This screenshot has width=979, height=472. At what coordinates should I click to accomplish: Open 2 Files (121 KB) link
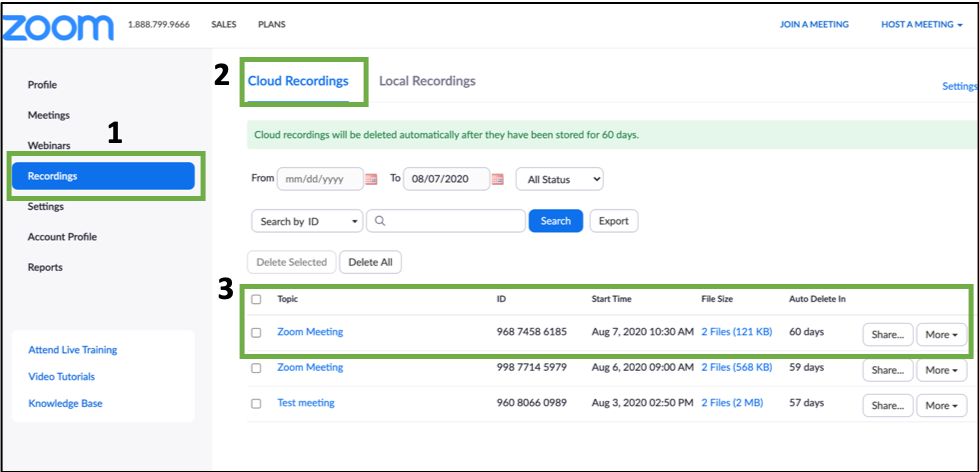pos(737,332)
